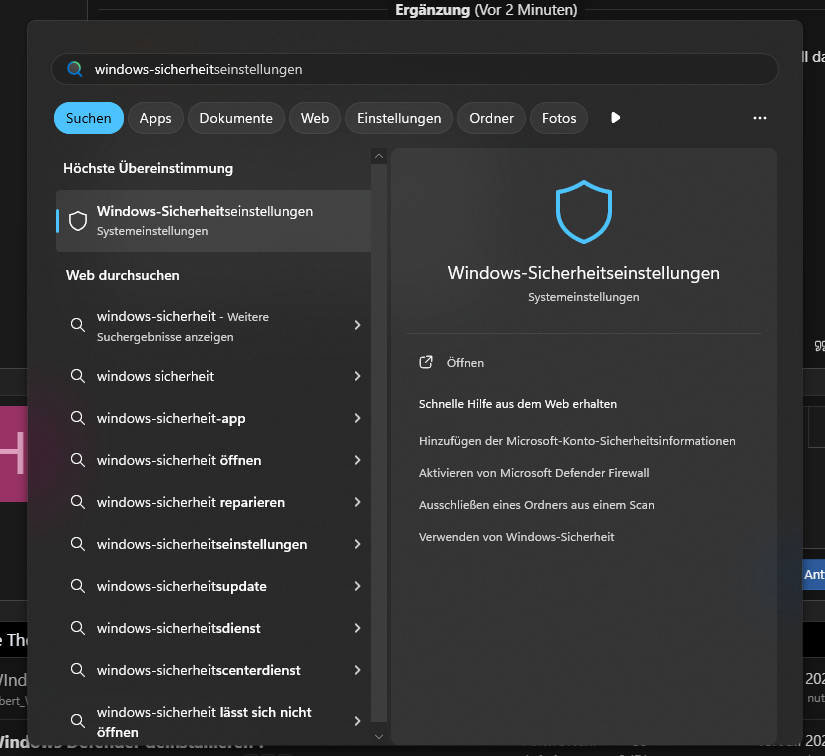The height and width of the screenshot is (756, 825).
Task: Expand chevron for windows-sicherheitsdienst suggestion
Action: [357, 628]
